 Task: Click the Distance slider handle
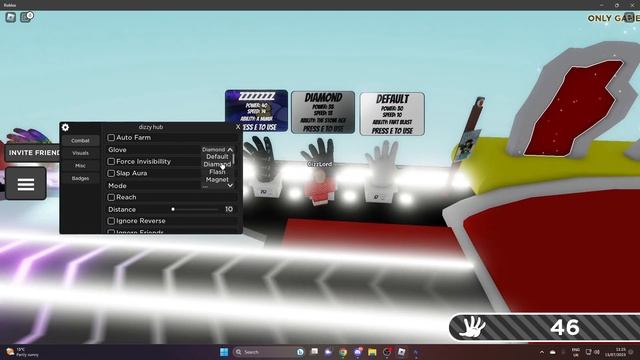[173, 209]
